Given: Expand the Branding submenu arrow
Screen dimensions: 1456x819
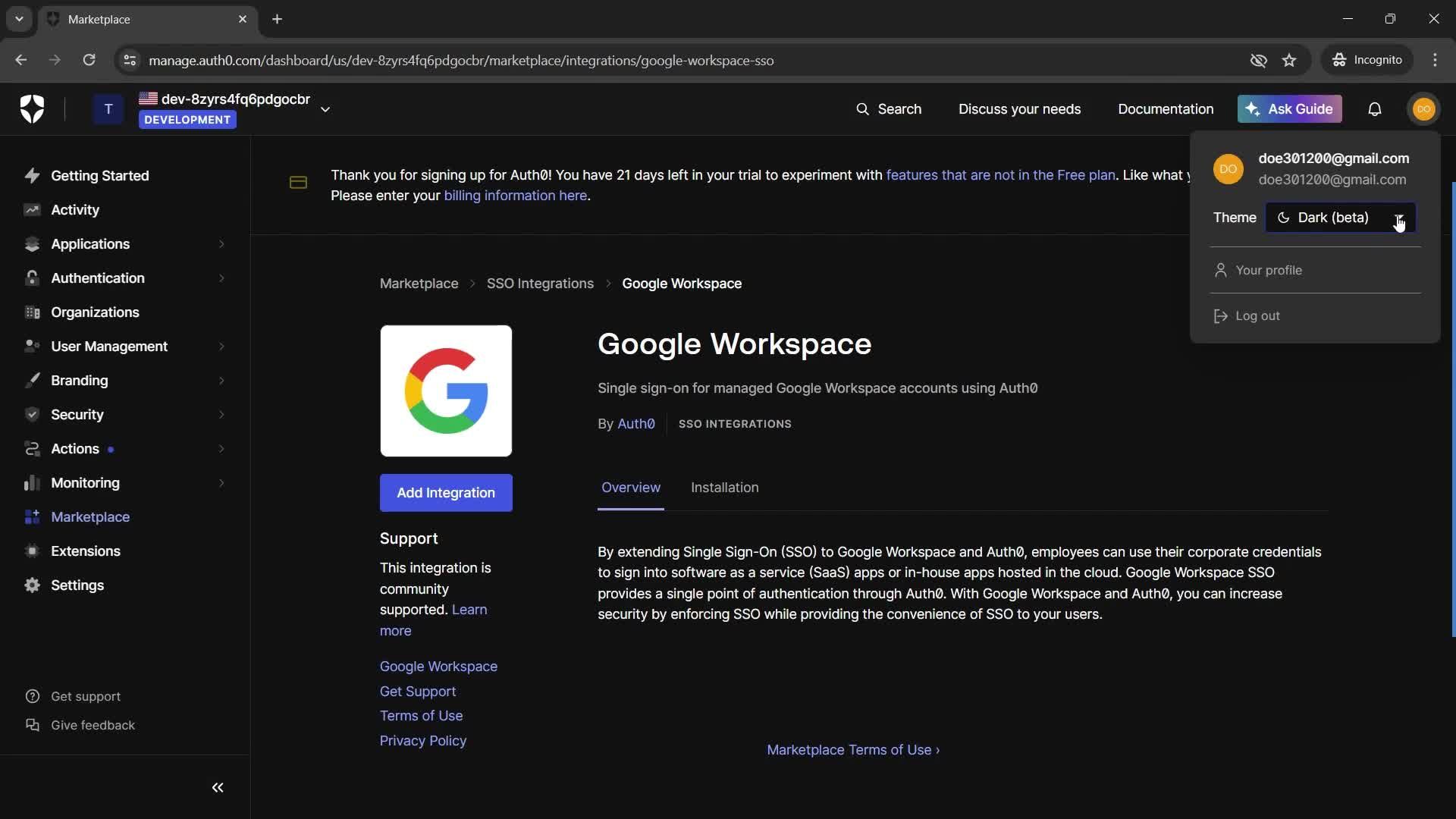Looking at the screenshot, I should [221, 381].
